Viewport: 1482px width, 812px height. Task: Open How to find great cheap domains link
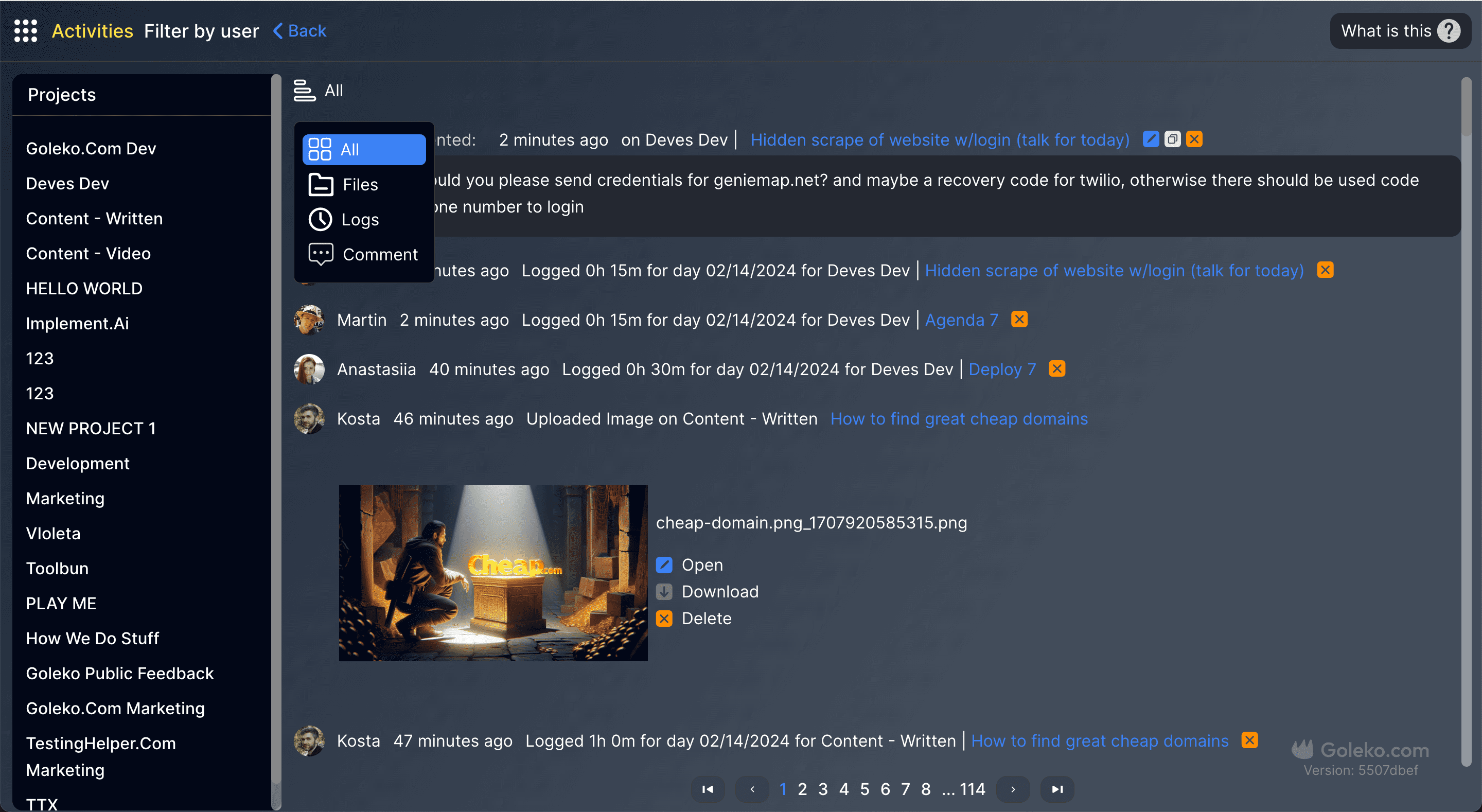[x=959, y=419]
